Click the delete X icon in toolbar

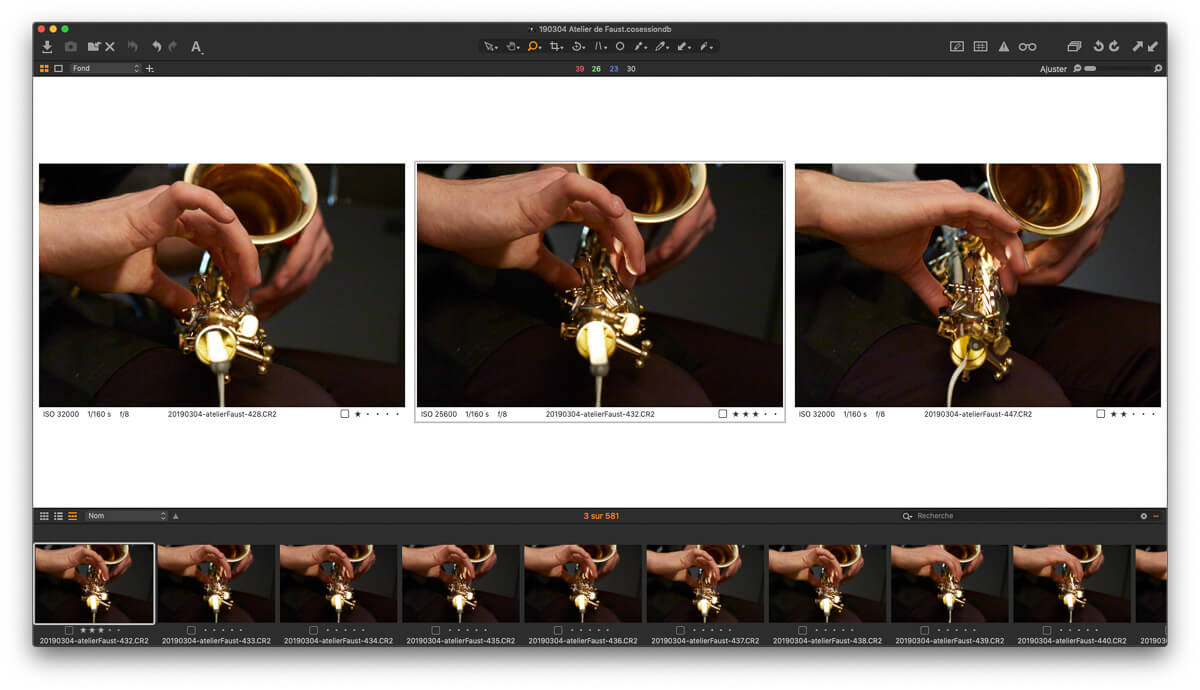click(110, 46)
